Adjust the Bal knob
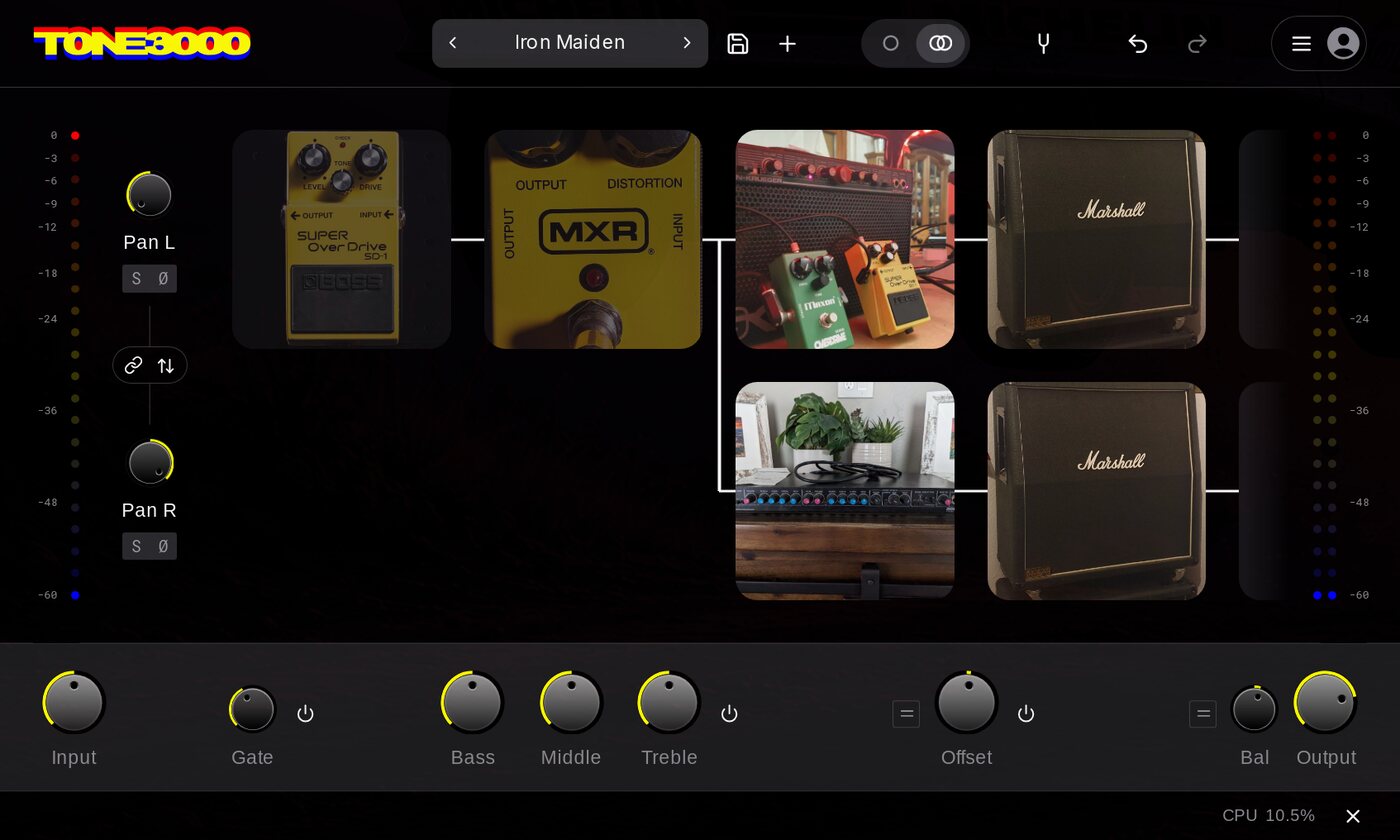 [x=1255, y=709]
